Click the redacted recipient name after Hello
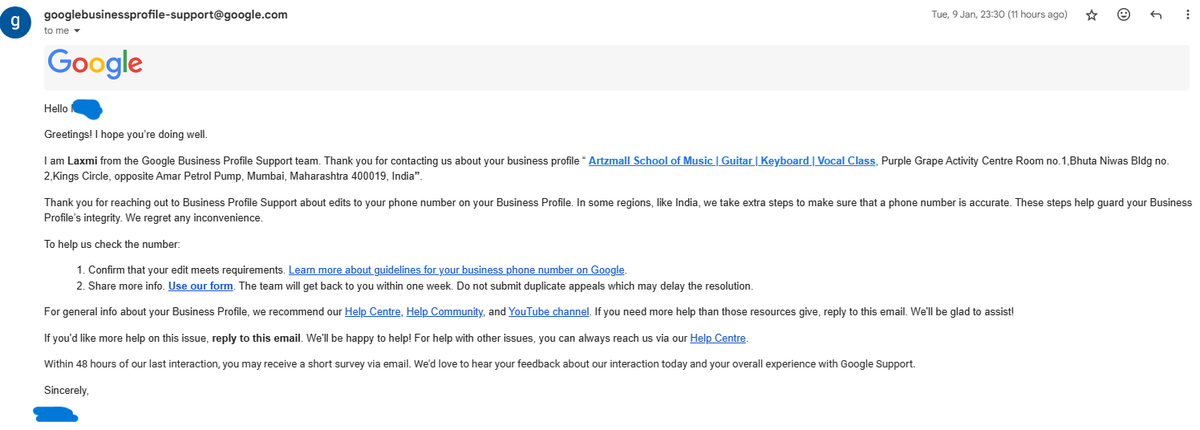1200x430 pixels. [88, 109]
